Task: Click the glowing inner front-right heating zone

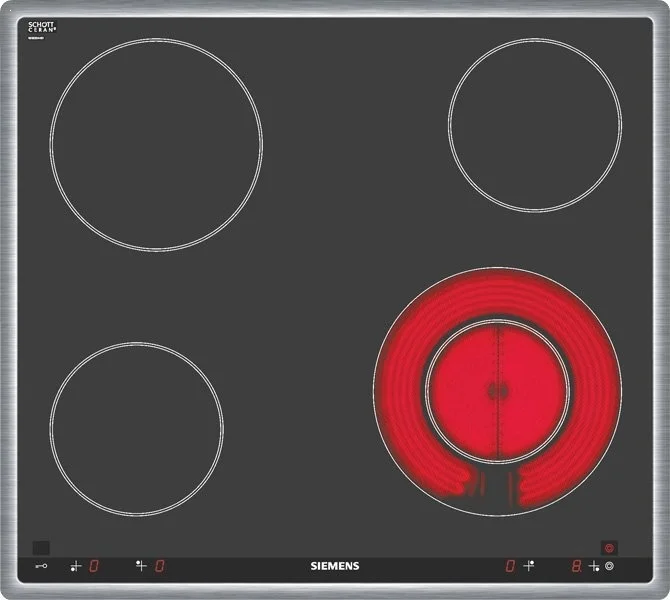Action: (498, 391)
